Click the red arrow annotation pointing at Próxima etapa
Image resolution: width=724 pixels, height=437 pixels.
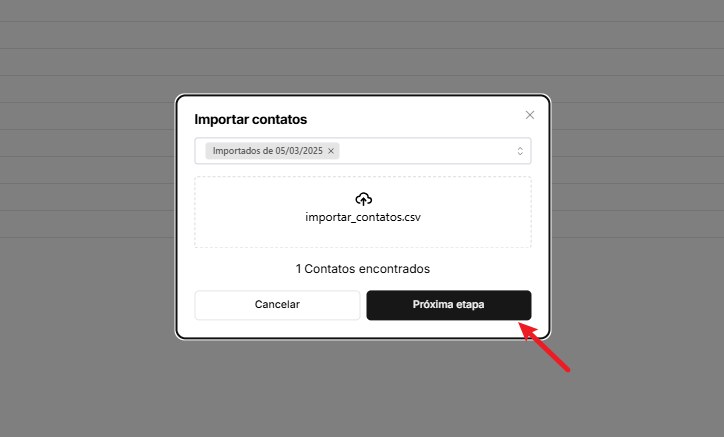pyautogui.click(x=545, y=346)
